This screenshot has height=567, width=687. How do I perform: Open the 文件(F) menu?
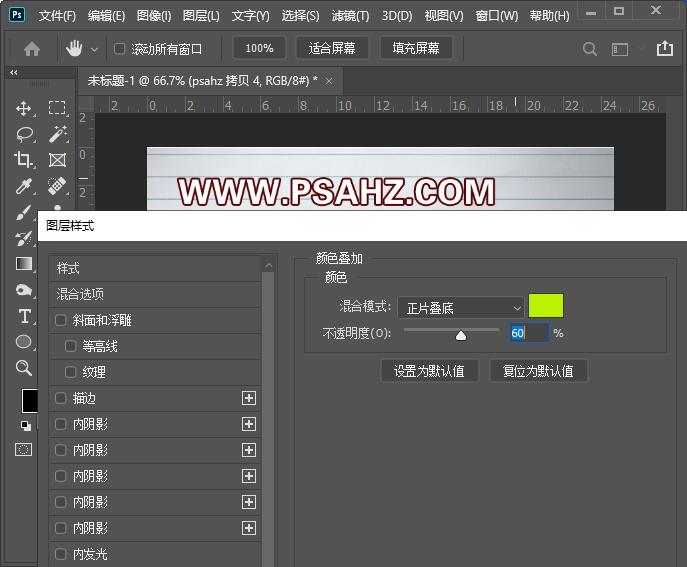click(57, 16)
